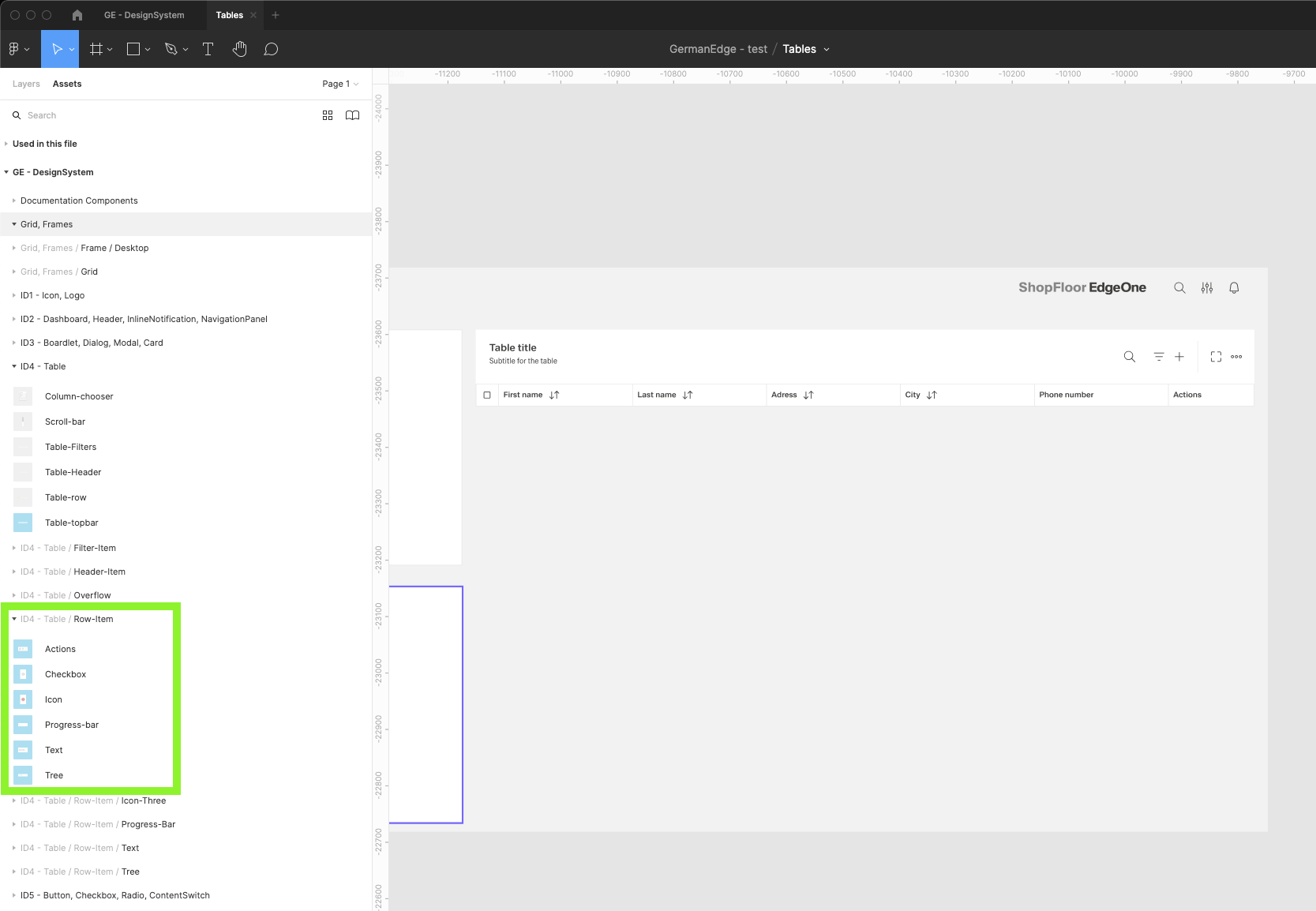Open the Comment tool
This screenshot has height=911, width=1316.
point(271,49)
